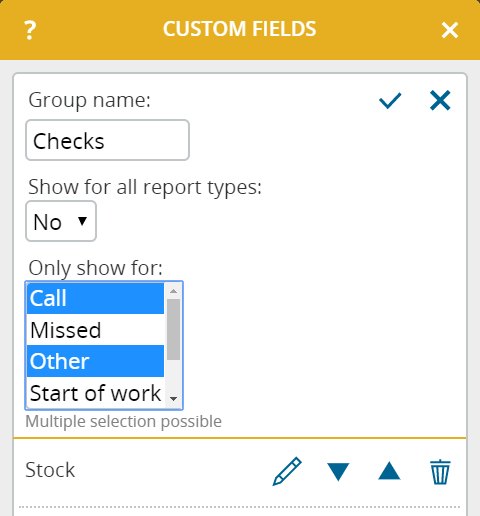Select Missed in the Only show for list
This screenshot has width=480, height=516.
(95, 330)
